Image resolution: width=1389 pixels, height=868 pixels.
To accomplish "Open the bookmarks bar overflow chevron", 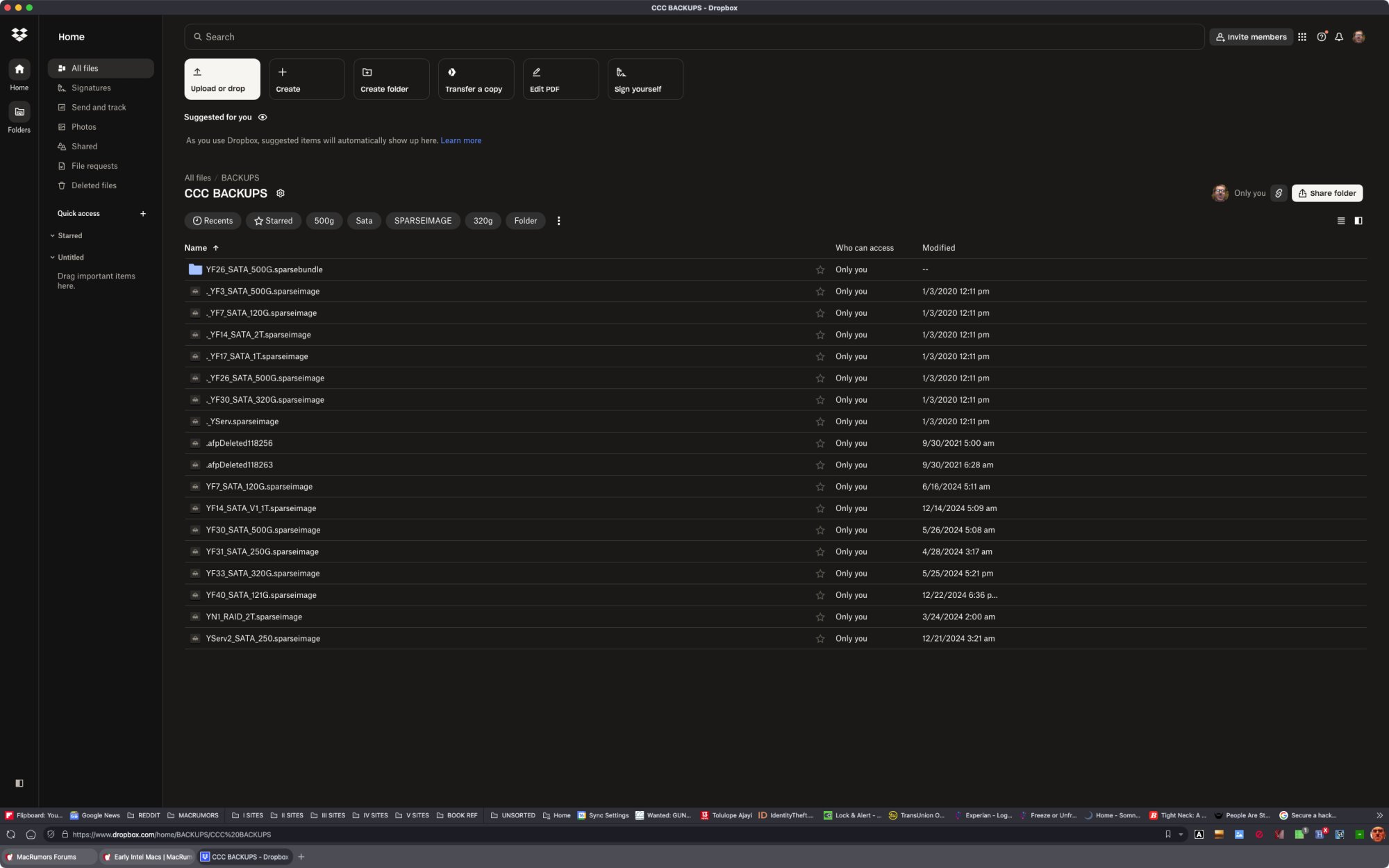I will click(1379, 815).
